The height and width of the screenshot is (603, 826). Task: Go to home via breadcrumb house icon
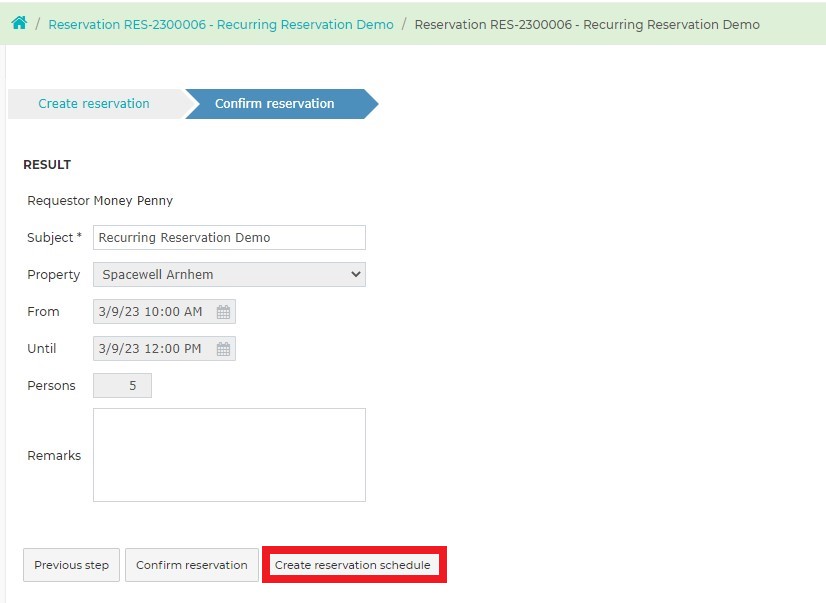pos(19,23)
